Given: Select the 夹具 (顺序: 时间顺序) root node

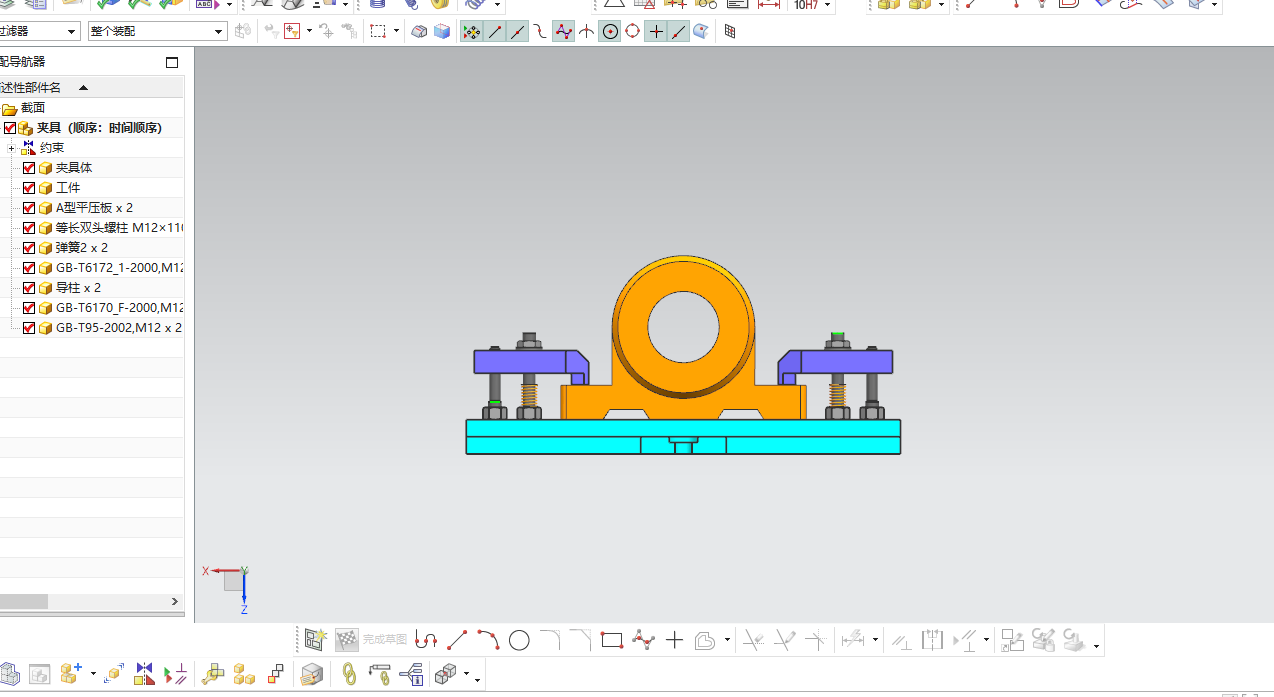Looking at the screenshot, I should pos(99,128).
